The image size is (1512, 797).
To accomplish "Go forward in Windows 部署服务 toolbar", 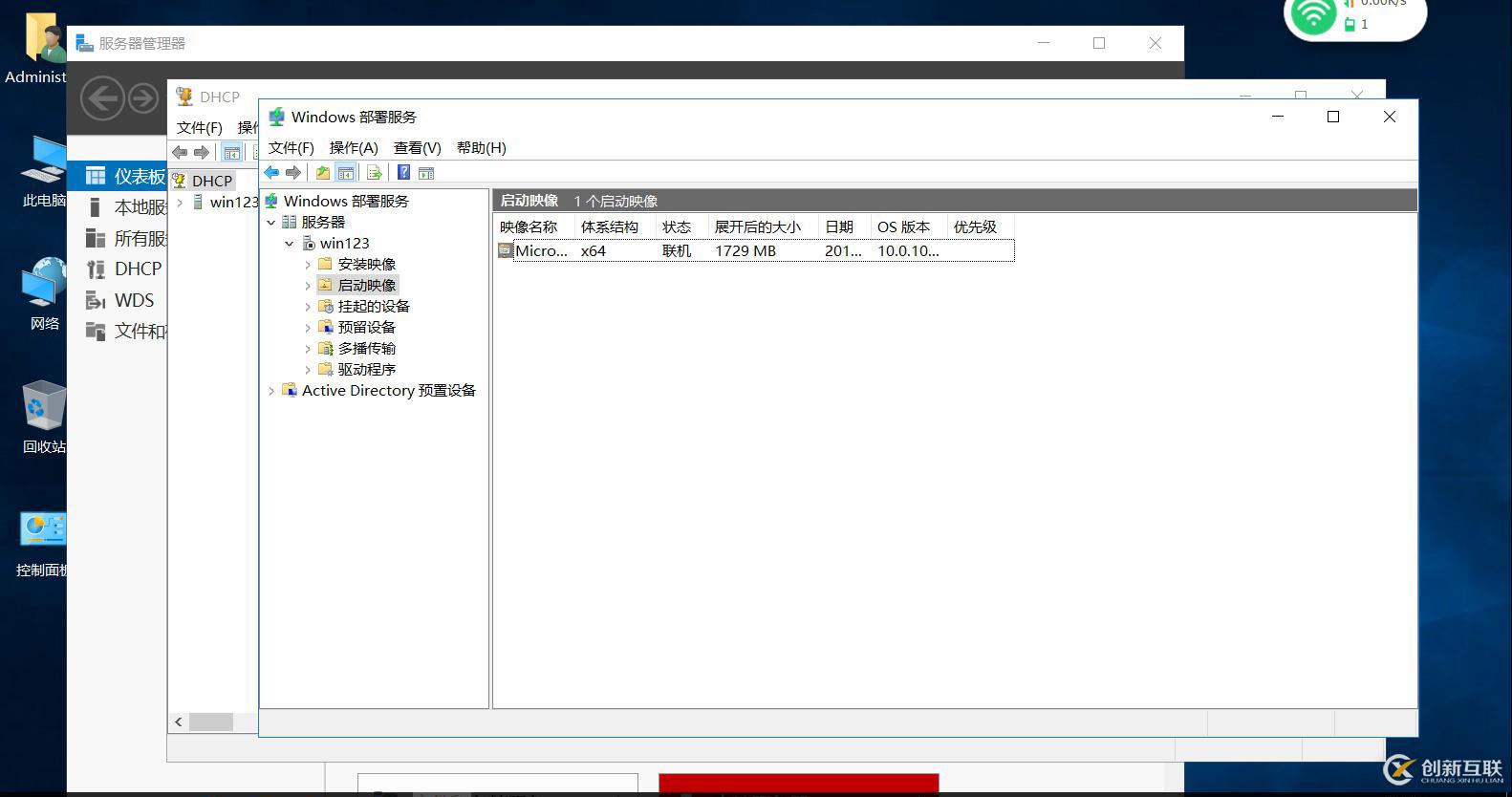I will click(x=293, y=173).
